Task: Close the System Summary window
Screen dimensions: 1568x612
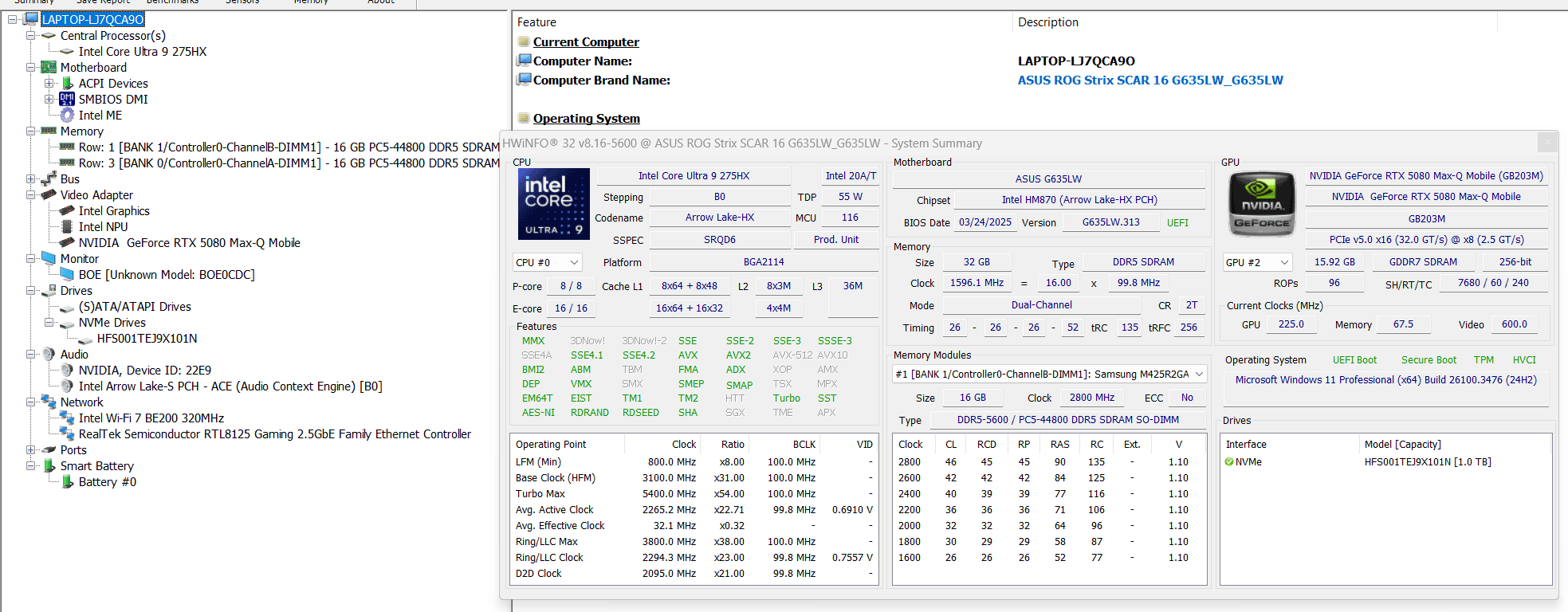Action: tap(1546, 142)
